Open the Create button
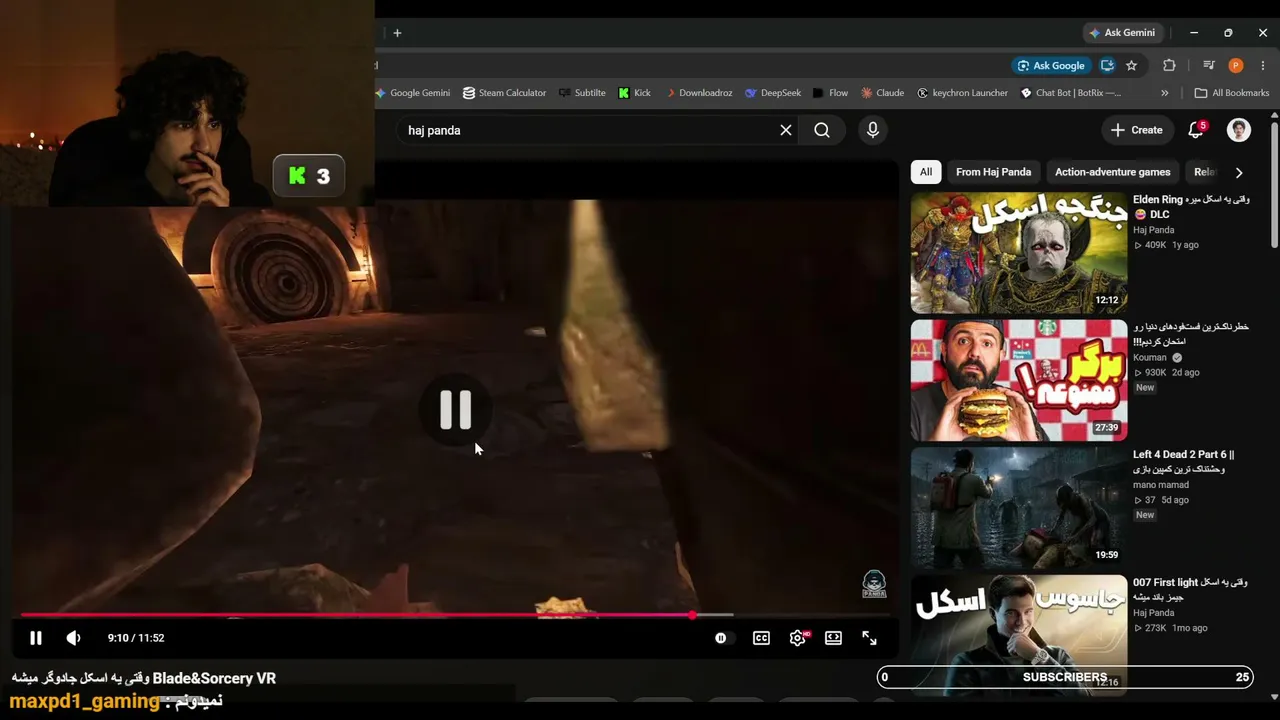This screenshot has width=1280, height=720. pos(1137,130)
